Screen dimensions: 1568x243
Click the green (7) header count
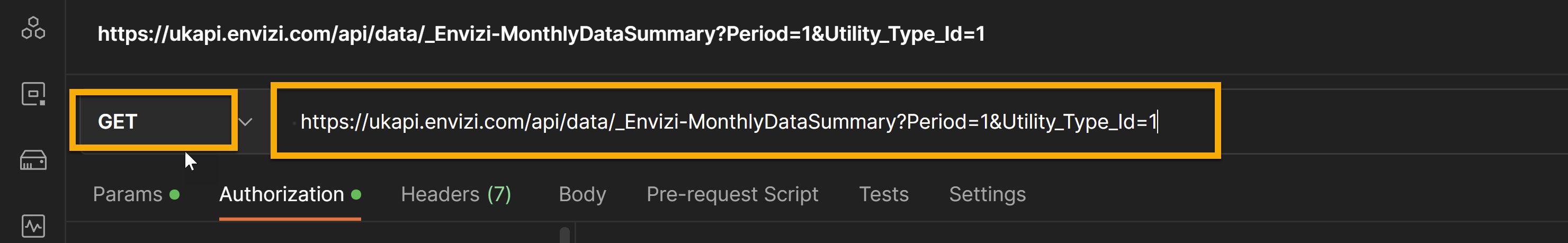pyautogui.click(x=499, y=194)
